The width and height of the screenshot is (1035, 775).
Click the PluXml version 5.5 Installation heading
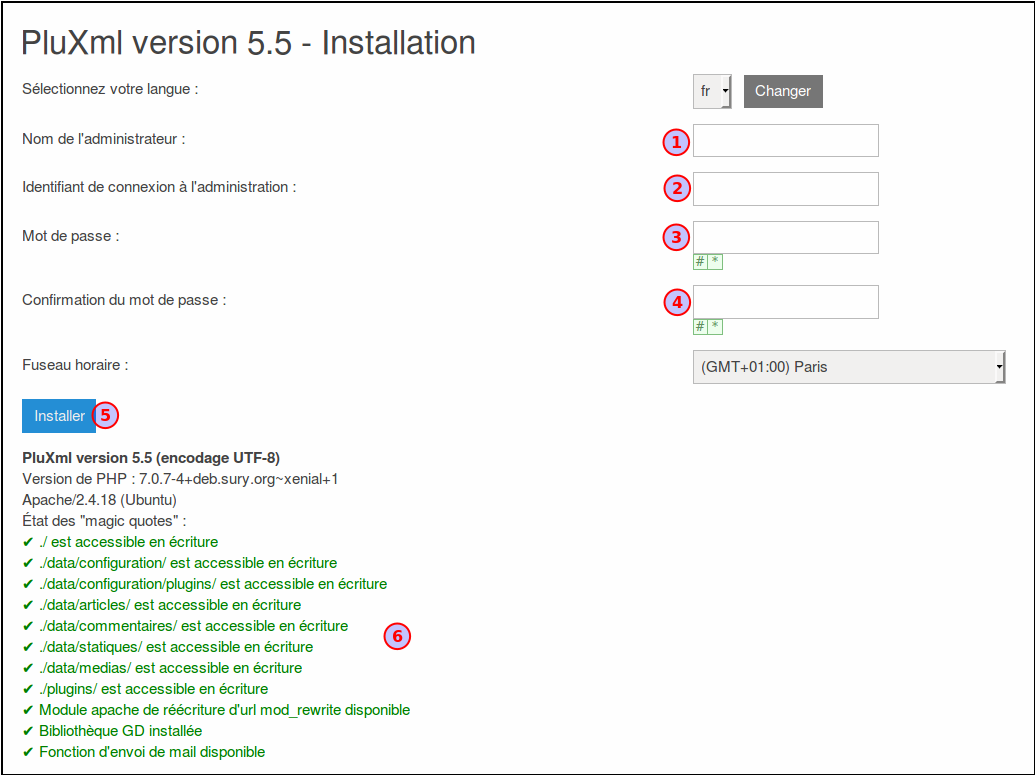248,42
